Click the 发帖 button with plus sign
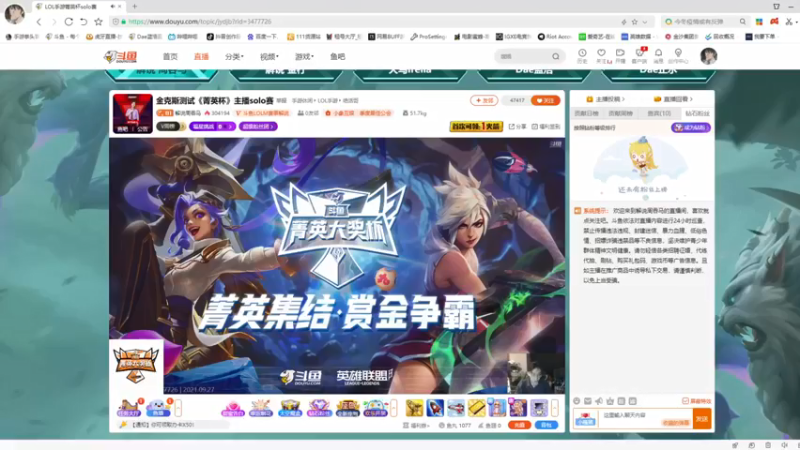The width and height of the screenshot is (800, 450). coord(484,101)
